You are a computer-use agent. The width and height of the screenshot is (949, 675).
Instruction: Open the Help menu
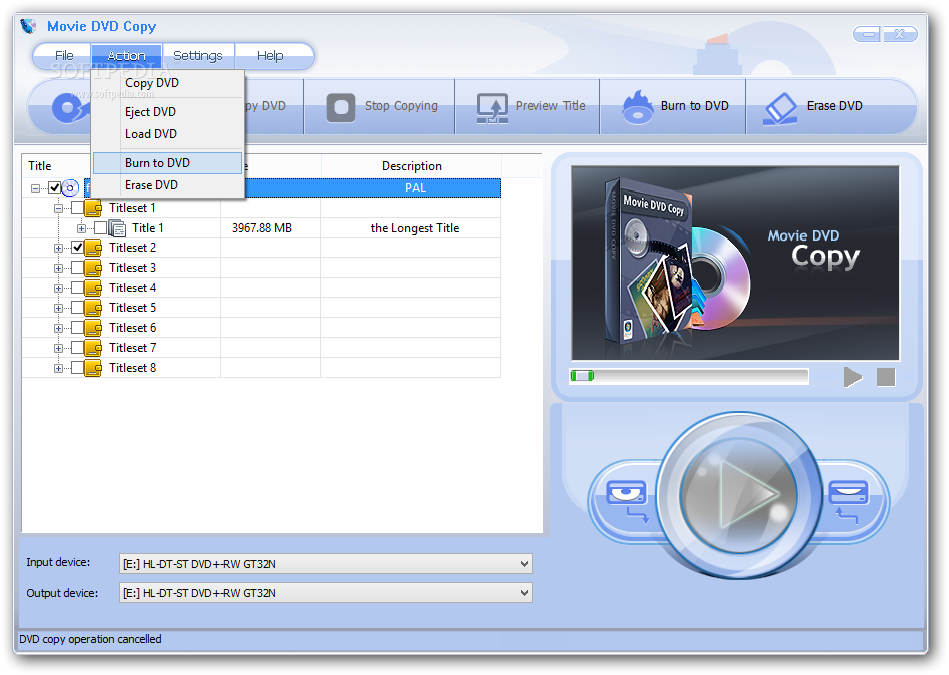pos(270,56)
